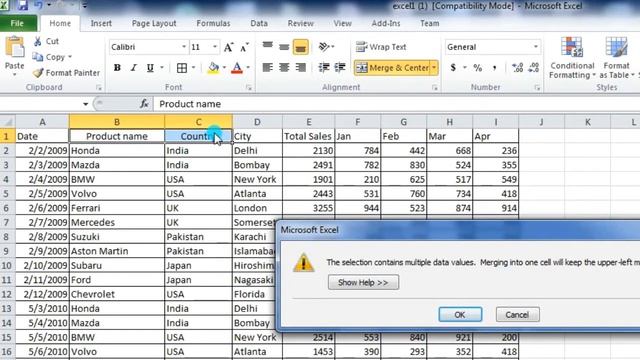Switch to the Insert tab
This screenshot has height=360, width=640.
[101, 23]
